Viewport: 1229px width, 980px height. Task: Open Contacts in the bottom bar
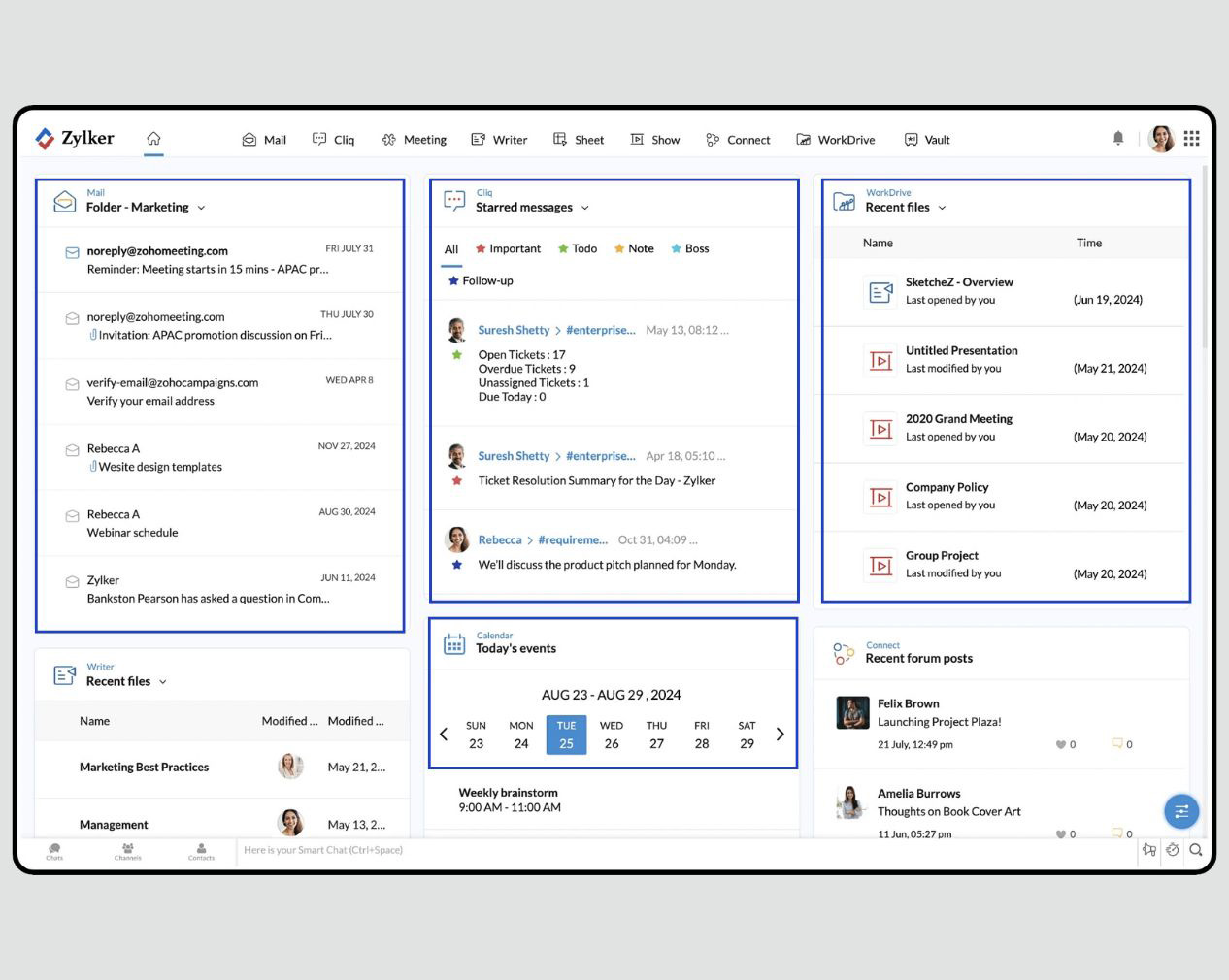click(201, 852)
